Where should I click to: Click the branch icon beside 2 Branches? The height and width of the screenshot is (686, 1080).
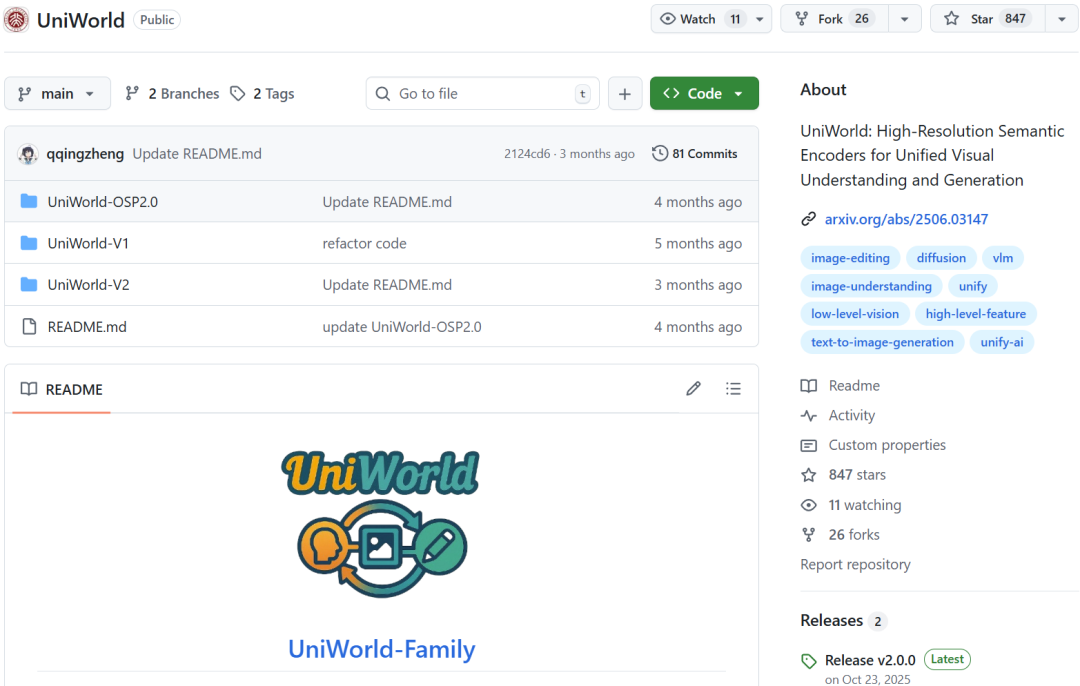[132, 93]
